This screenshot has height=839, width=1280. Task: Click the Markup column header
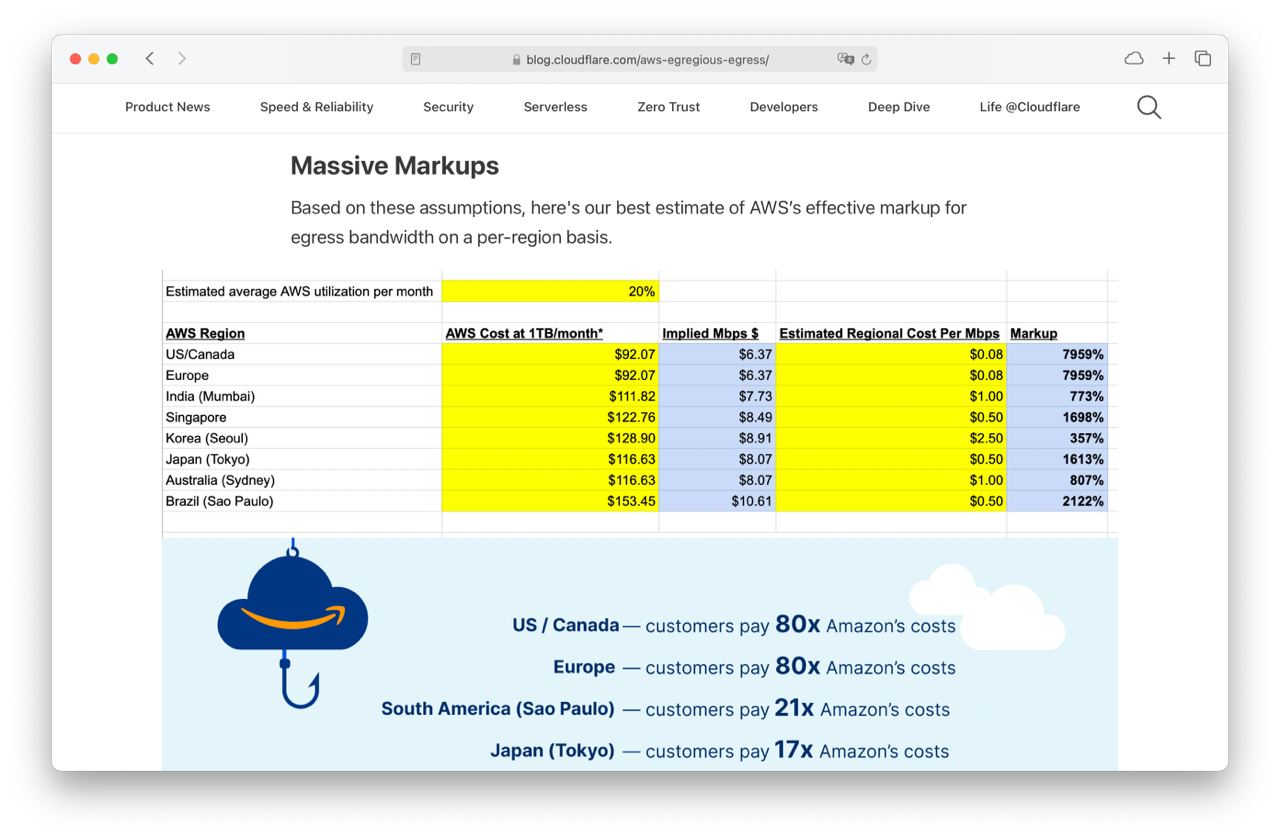point(1033,333)
